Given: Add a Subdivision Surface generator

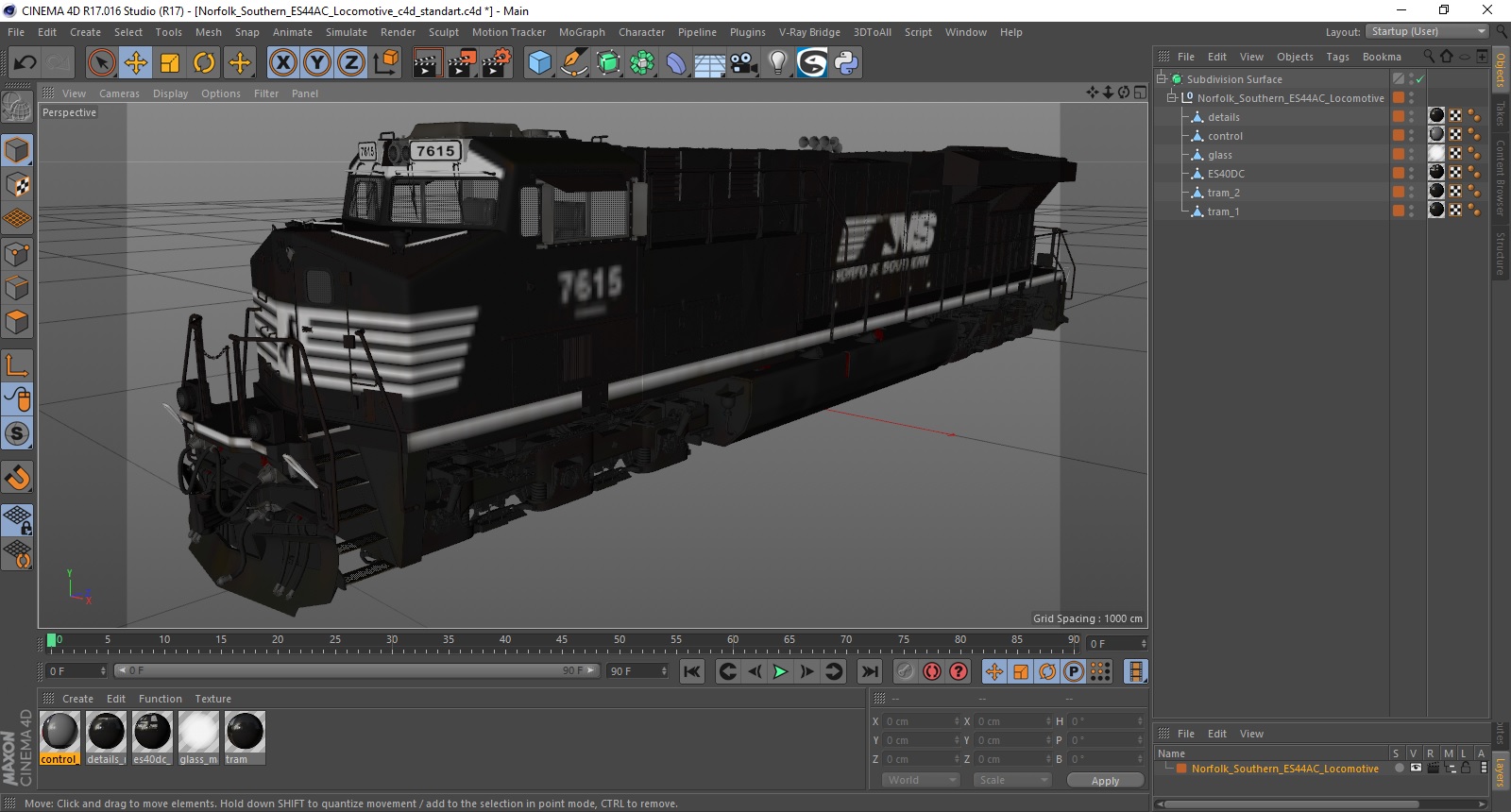Looking at the screenshot, I should tap(608, 63).
